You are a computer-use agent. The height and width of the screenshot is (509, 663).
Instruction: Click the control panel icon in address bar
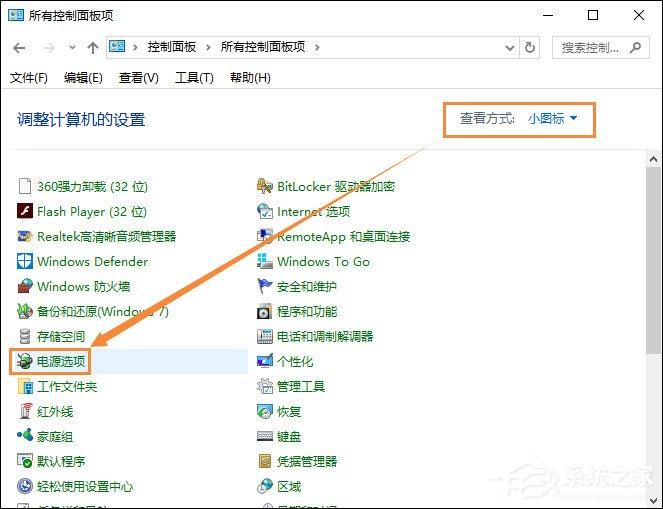117,46
